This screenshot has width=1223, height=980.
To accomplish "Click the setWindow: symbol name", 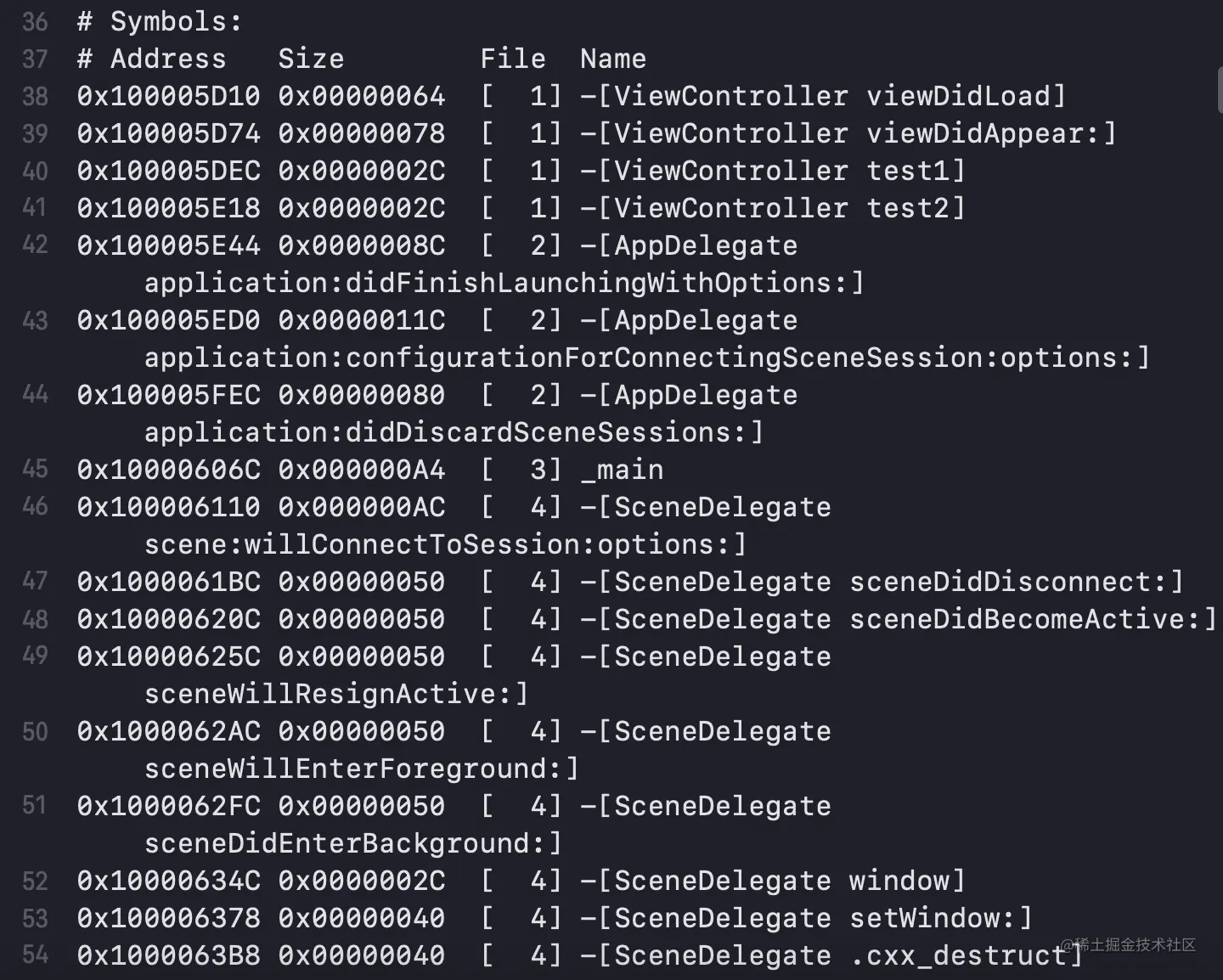I will click(x=940, y=918).
